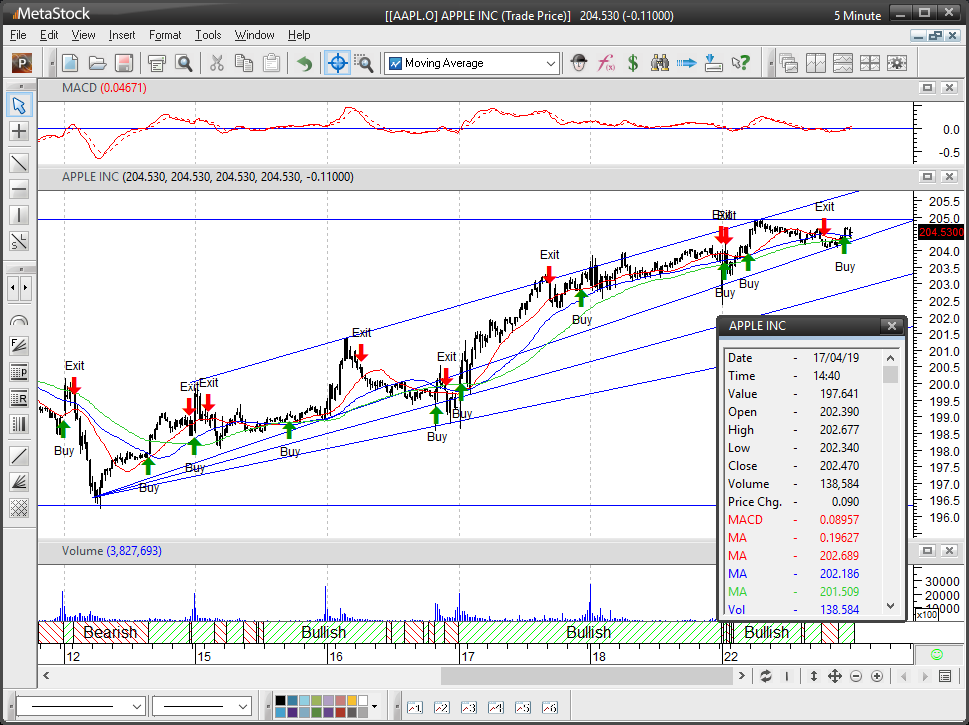The height and width of the screenshot is (725, 969).
Task: Open the Expert Advisor hat icon
Action: pos(578,63)
